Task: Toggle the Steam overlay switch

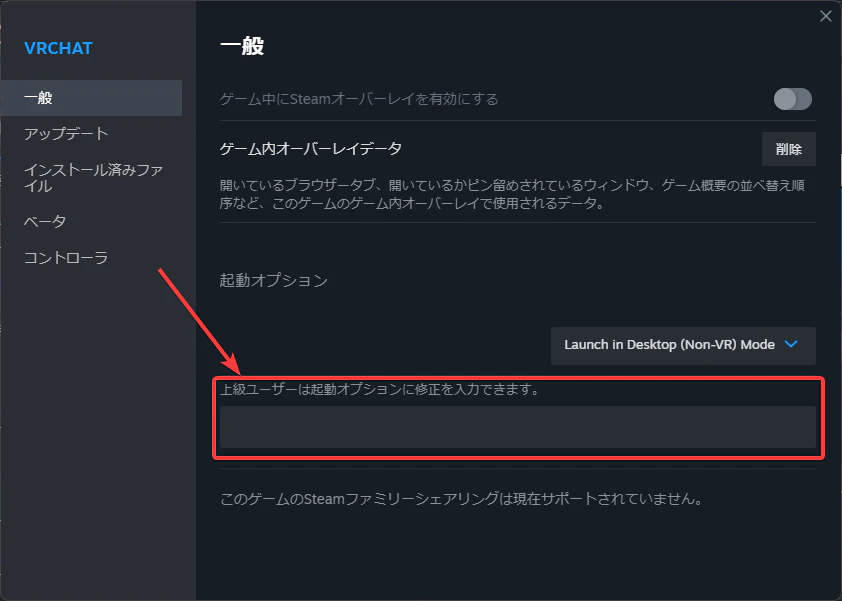Action: (793, 99)
